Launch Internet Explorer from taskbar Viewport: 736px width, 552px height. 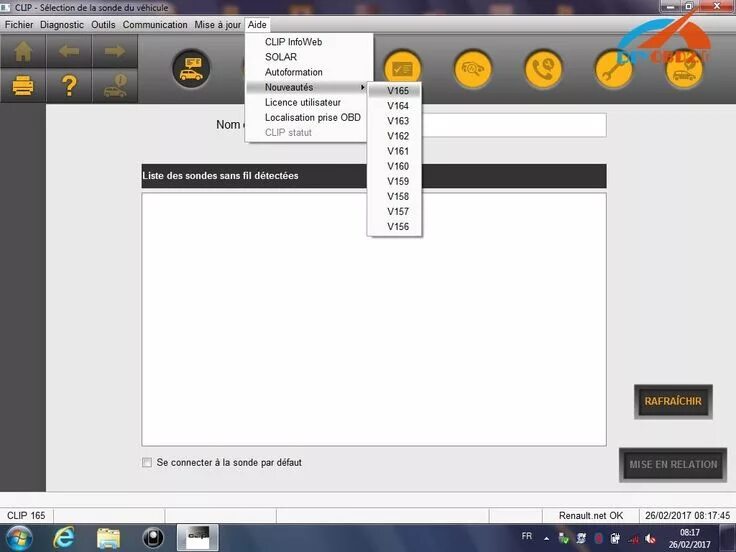tap(63, 538)
